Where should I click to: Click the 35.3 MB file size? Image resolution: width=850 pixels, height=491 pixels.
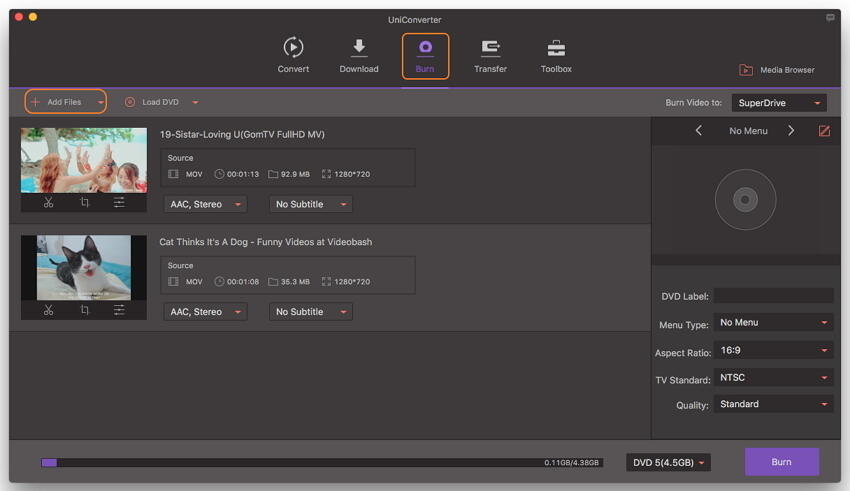click(295, 282)
